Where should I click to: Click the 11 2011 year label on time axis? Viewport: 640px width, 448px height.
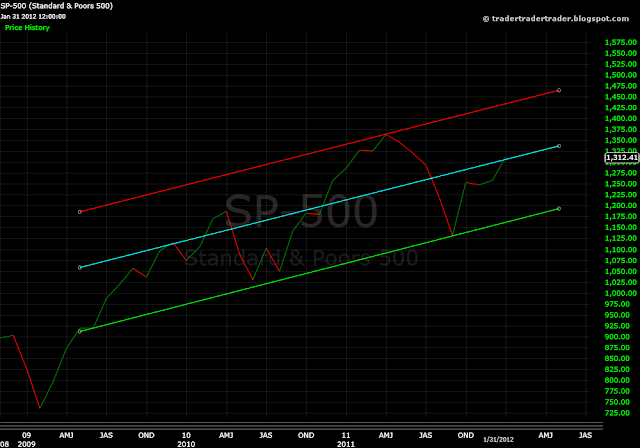pyautogui.click(x=346, y=439)
